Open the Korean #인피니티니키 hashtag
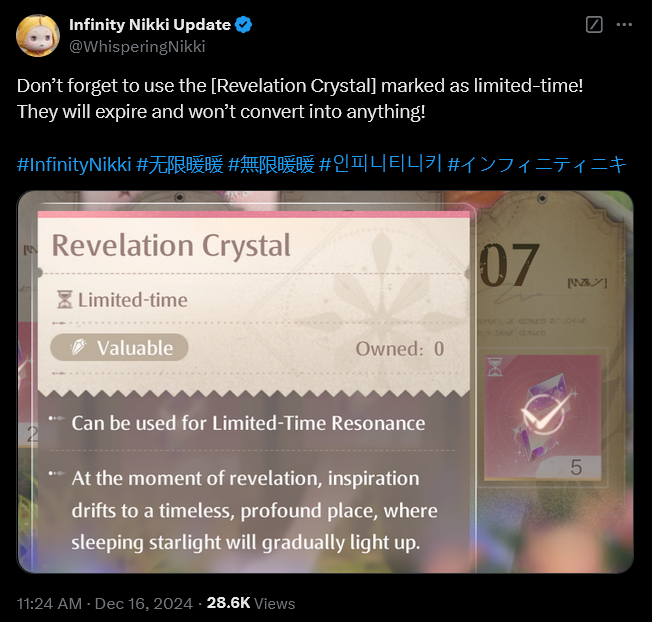This screenshot has width=652, height=622. pos(380,165)
